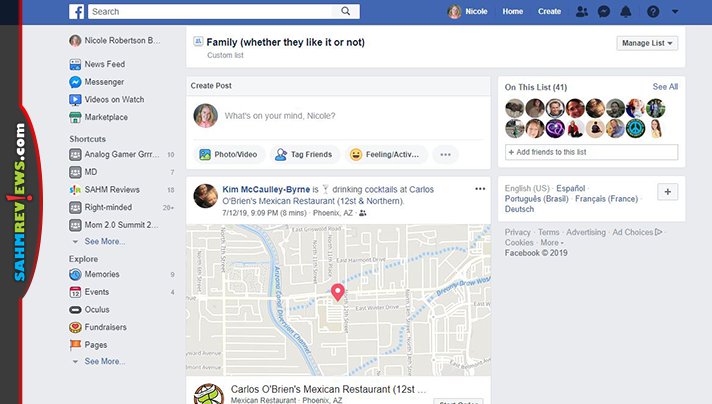The height and width of the screenshot is (404, 712).
Task: Open the Quick Help question mark icon
Action: tap(653, 11)
